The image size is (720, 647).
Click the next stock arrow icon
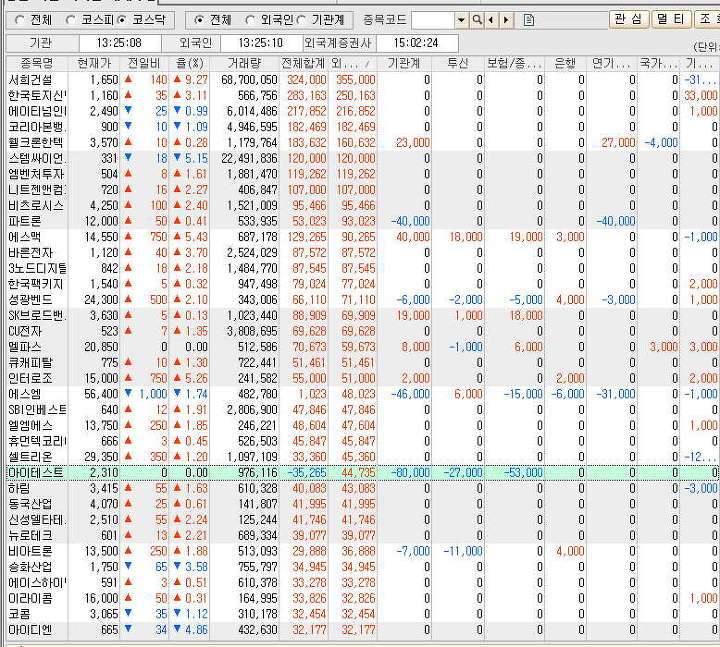506,20
